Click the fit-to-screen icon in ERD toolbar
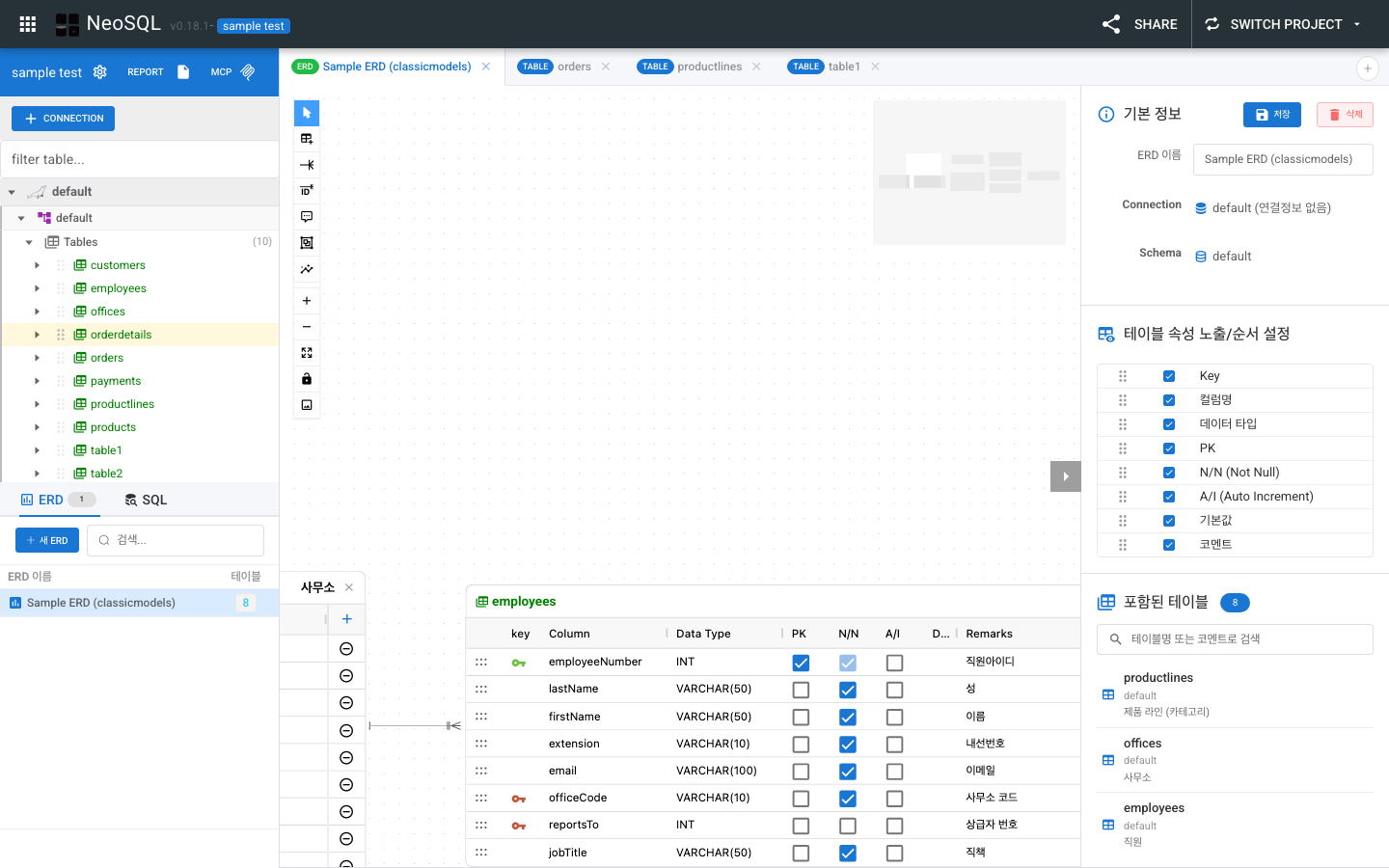 click(306, 352)
